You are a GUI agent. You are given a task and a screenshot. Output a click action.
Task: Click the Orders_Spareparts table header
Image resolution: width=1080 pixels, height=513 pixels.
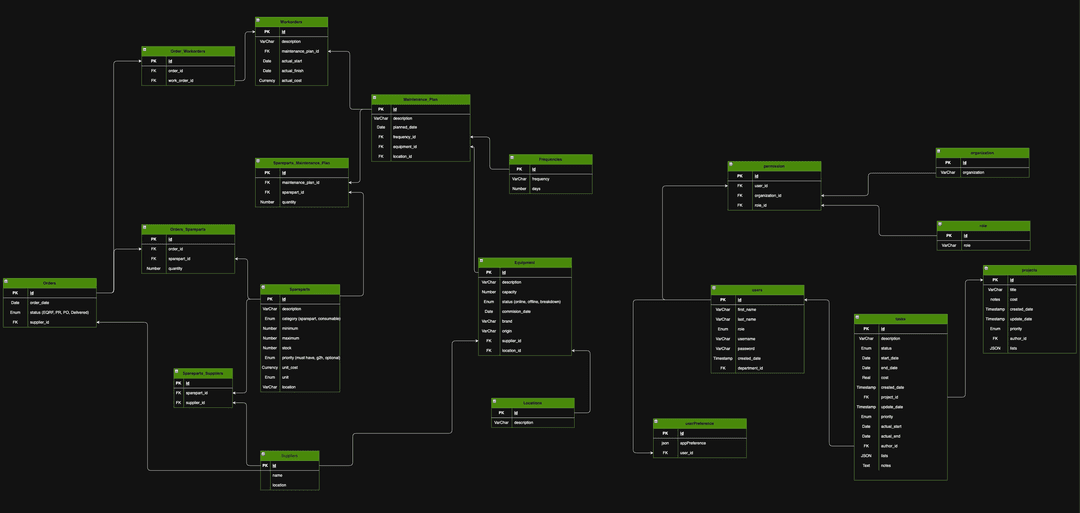click(x=188, y=229)
